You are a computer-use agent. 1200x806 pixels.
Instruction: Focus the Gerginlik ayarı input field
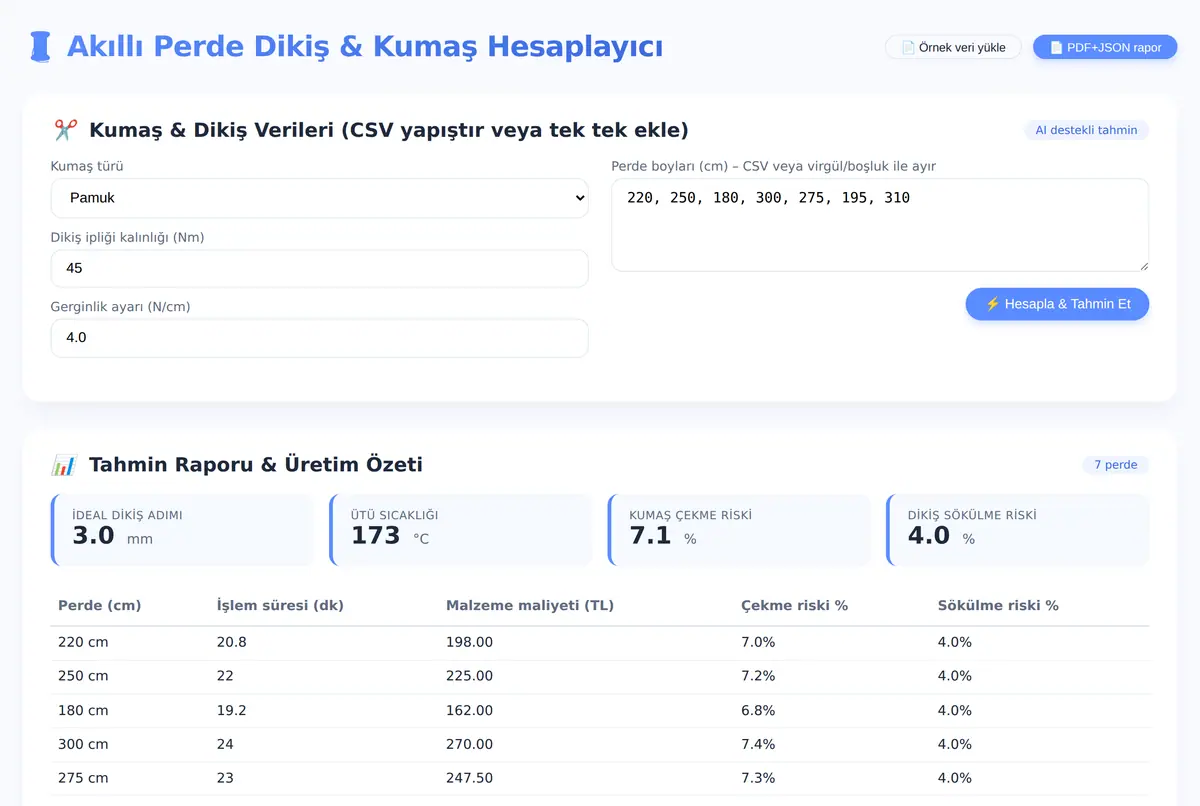tap(320, 338)
